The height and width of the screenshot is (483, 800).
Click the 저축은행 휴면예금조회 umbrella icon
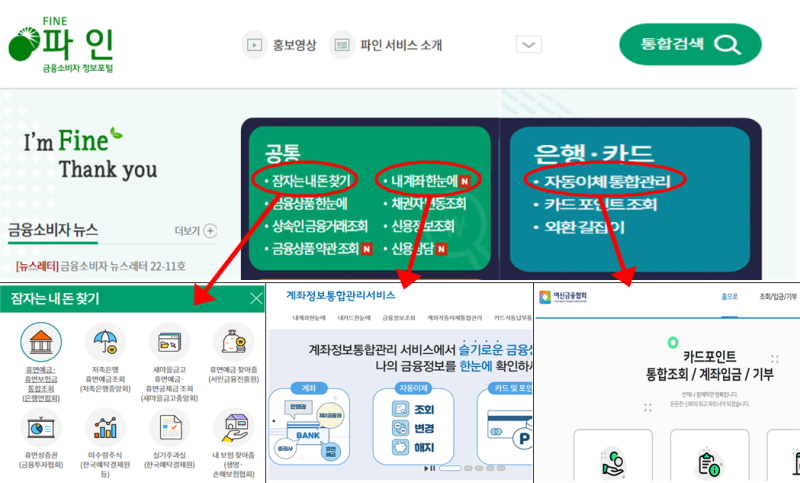click(x=105, y=342)
